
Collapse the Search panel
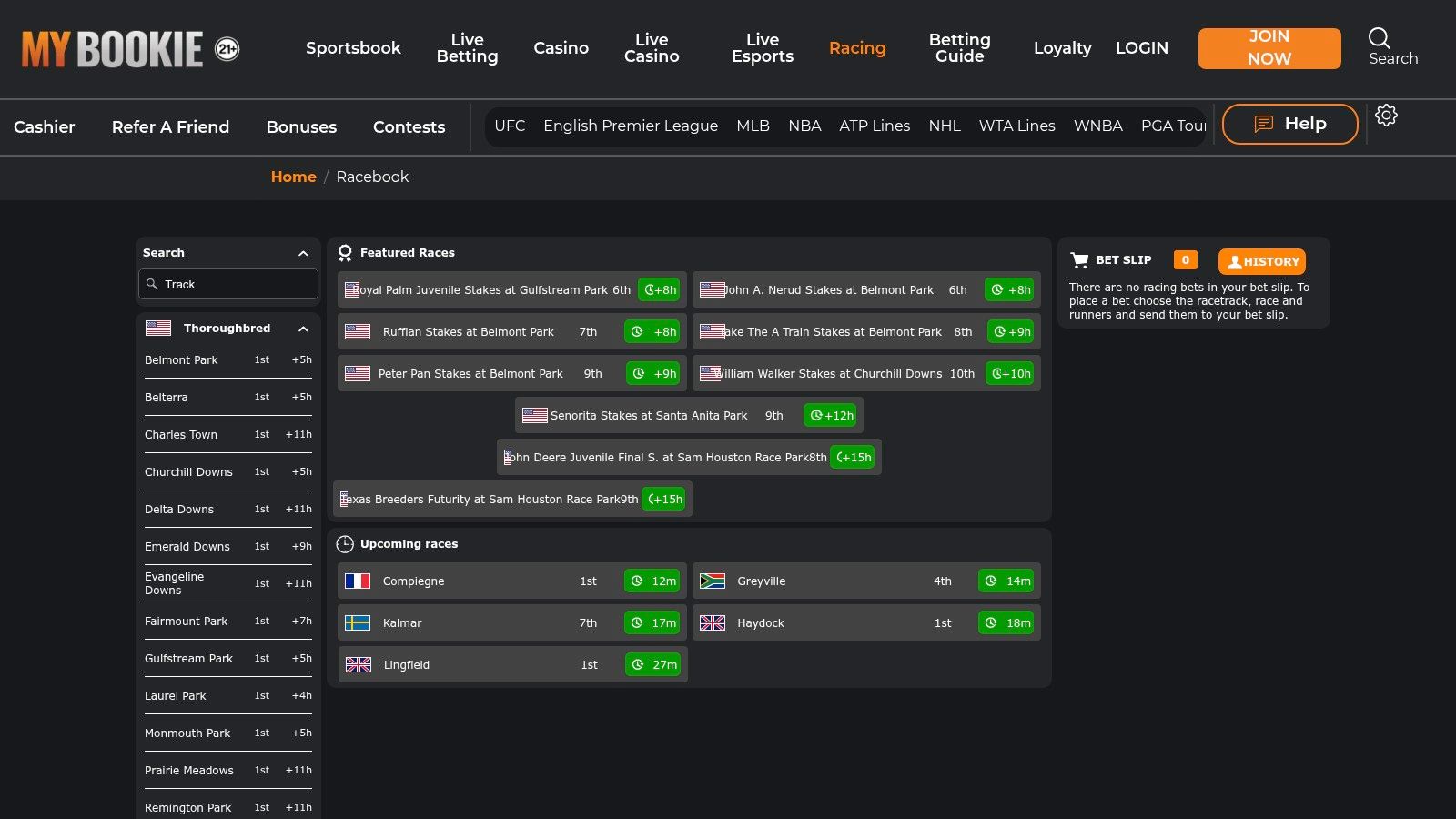(x=303, y=253)
